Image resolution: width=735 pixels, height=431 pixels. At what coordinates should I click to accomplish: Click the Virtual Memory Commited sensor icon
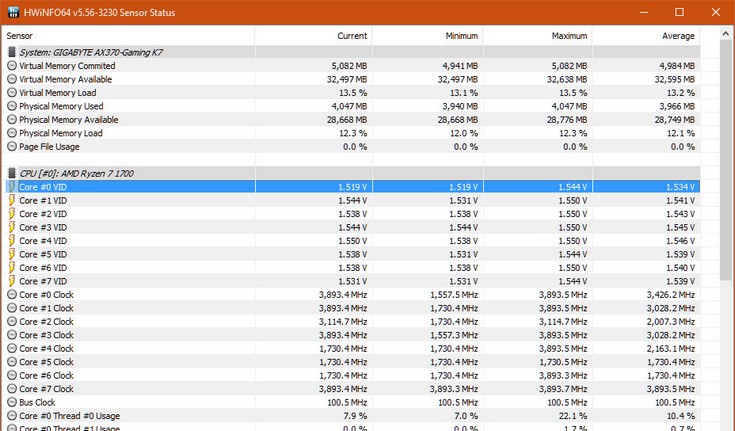click(11, 66)
